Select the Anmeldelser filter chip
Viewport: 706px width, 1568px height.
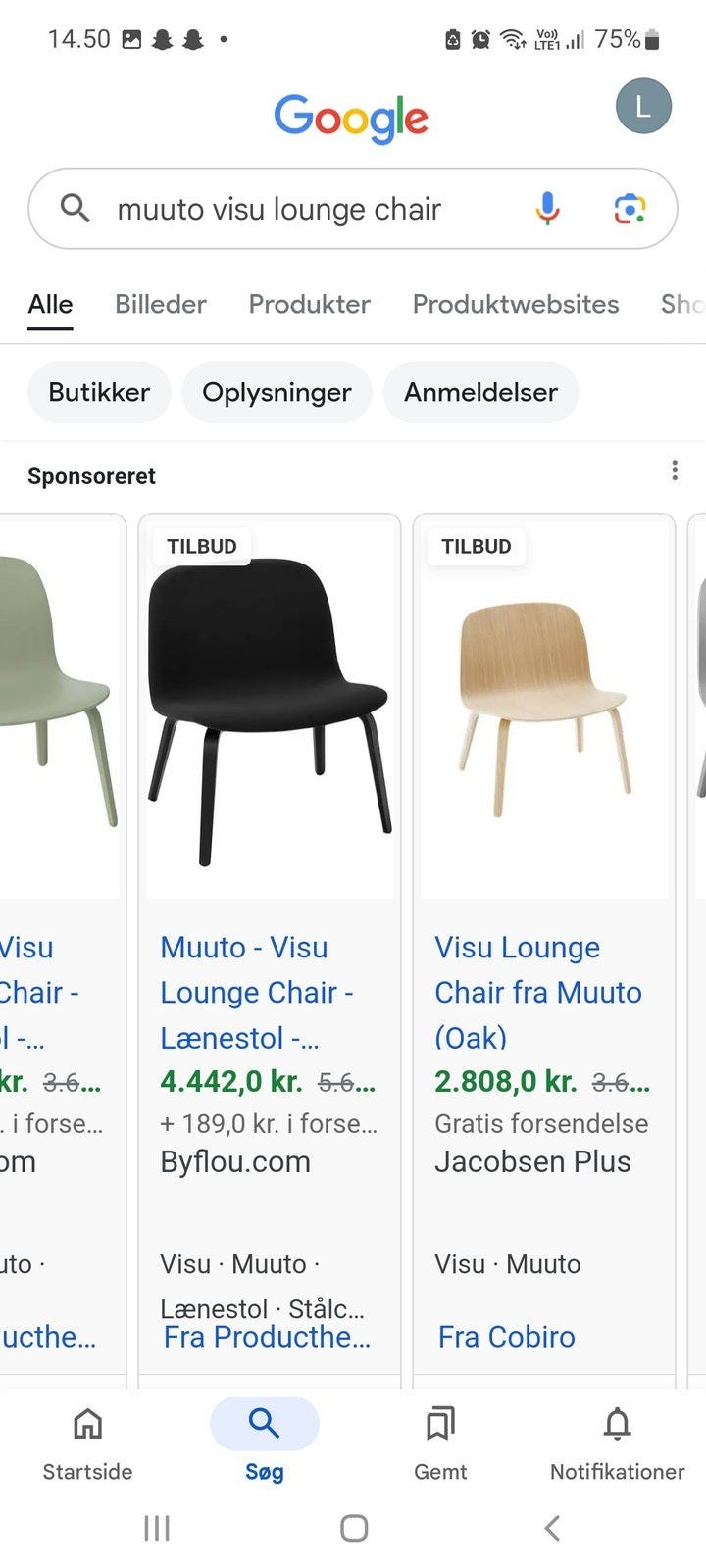coord(480,392)
